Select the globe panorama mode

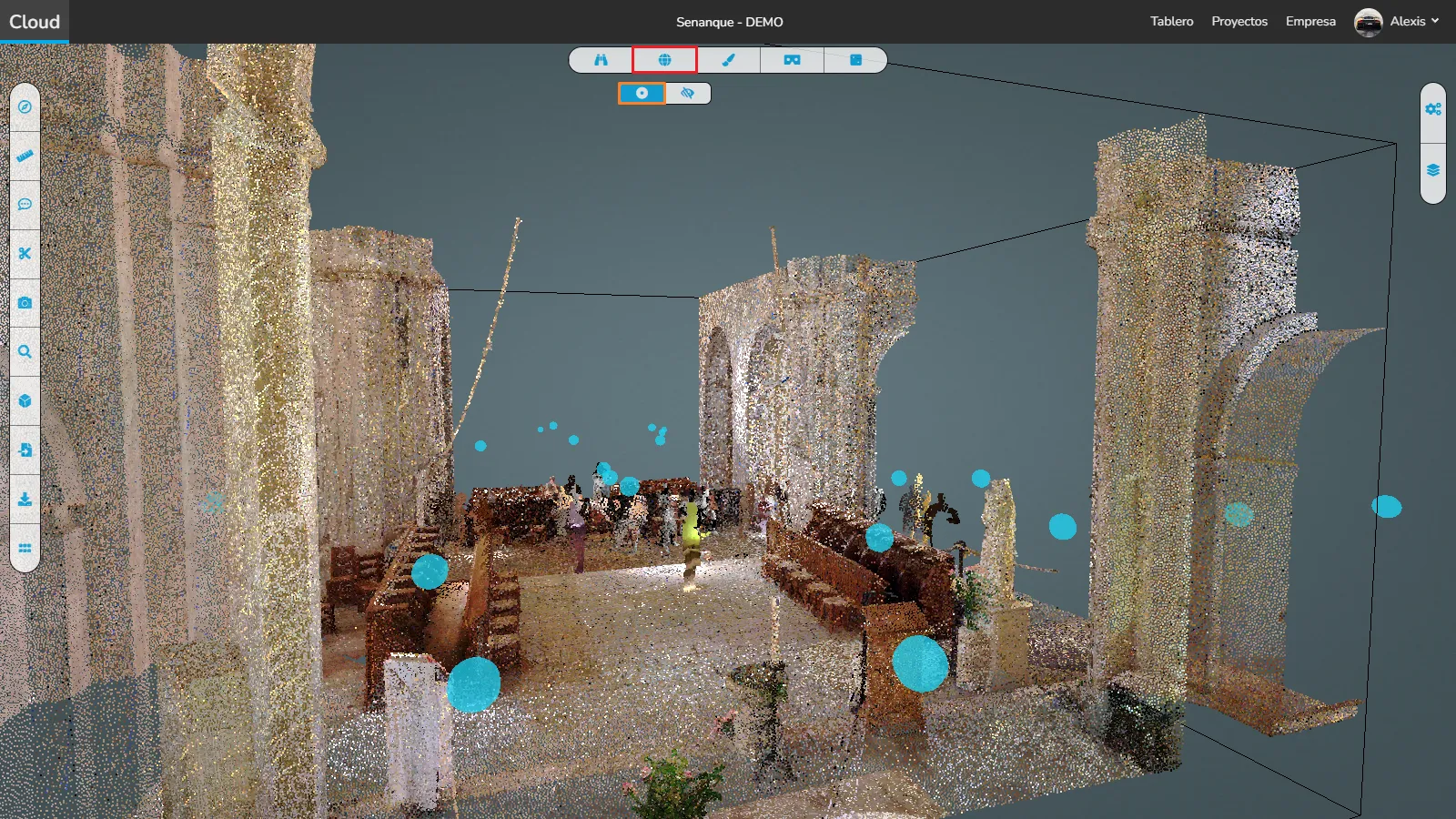(x=664, y=60)
